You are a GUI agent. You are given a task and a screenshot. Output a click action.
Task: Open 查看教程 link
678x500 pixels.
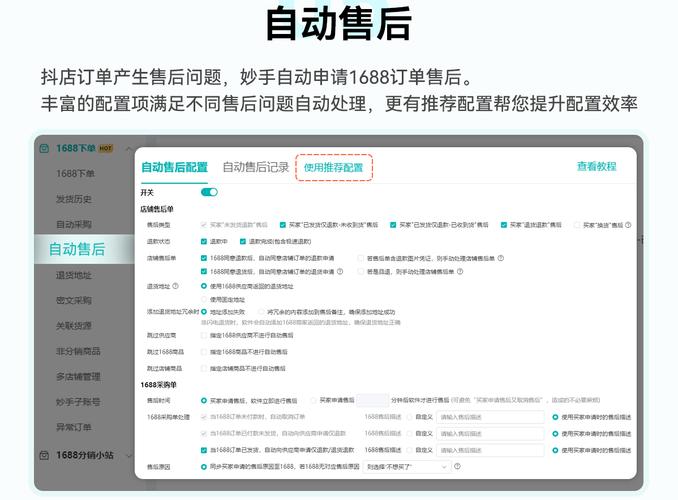click(596, 166)
